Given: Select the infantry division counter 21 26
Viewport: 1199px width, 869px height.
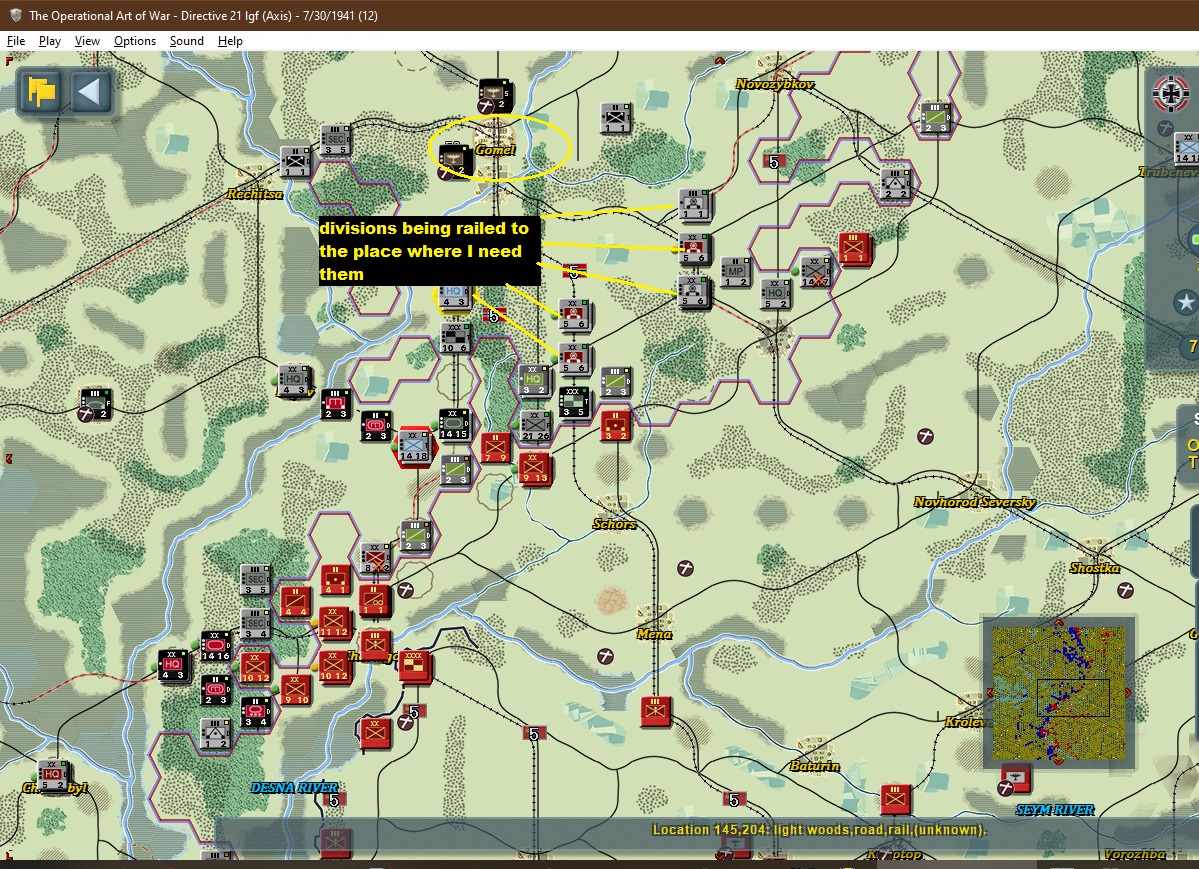Looking at the screenshot, I should coord(535,426).
